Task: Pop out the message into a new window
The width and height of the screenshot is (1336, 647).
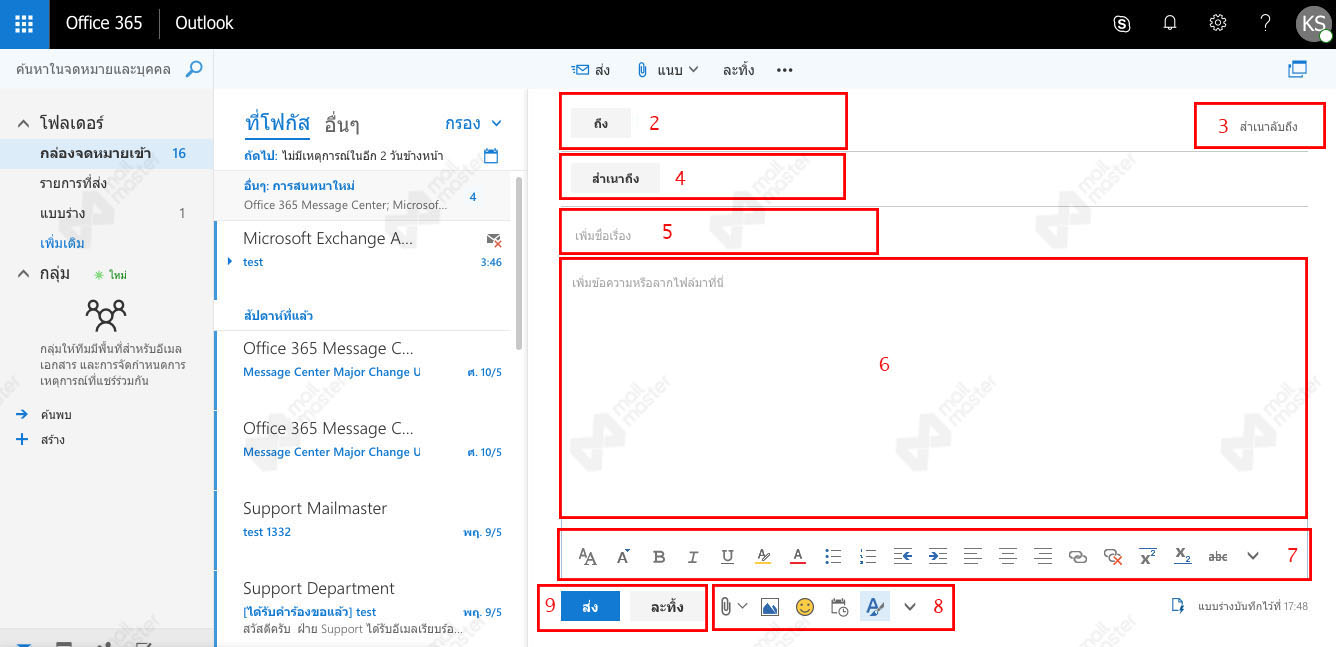Action: coord(1298,69)
